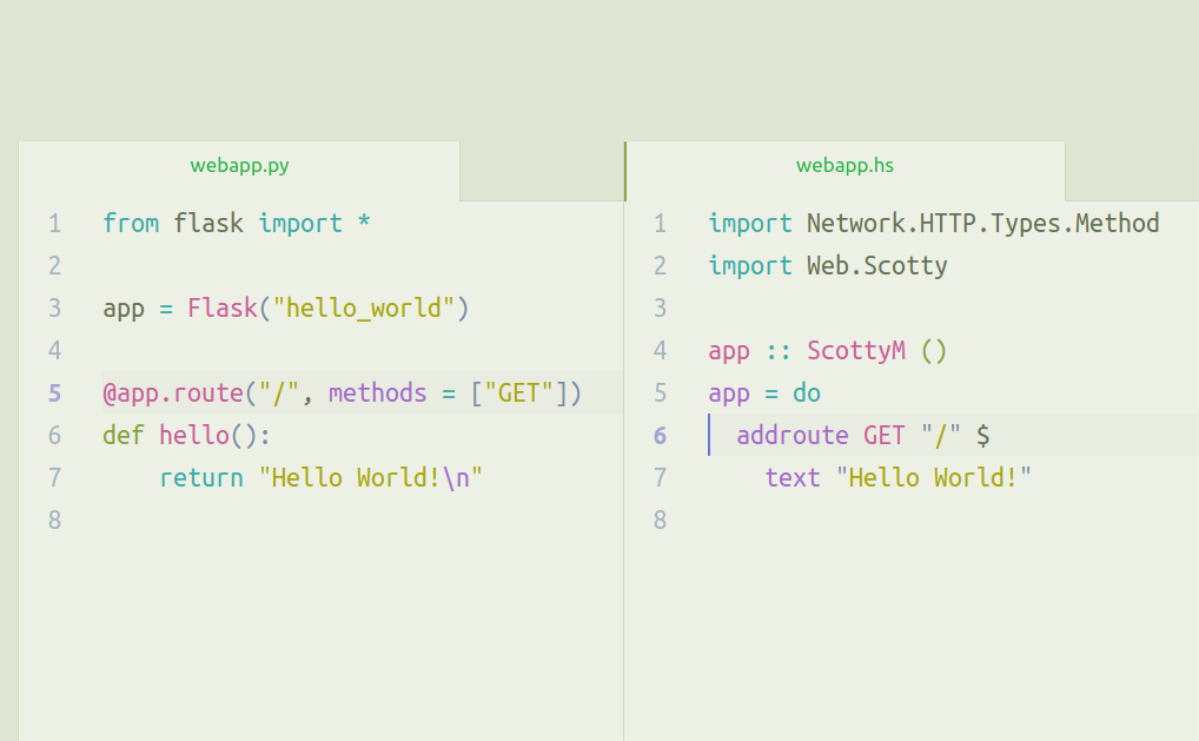Place cursor on 'from' keyword in webapp.py
1199x741 pixels.
[x=131, y=223]
